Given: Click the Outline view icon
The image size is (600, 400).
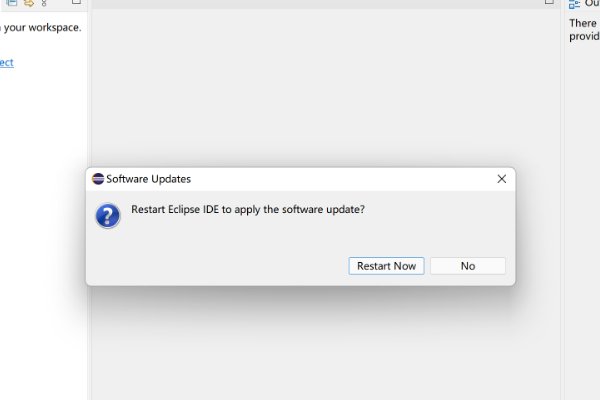Looking at the screenshot, I should coord(574,4).
